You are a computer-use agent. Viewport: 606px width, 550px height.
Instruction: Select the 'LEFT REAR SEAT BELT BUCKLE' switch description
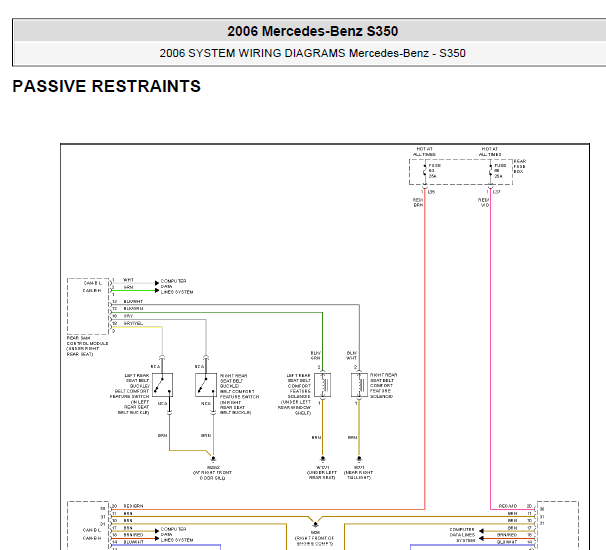tap(129, 394)
